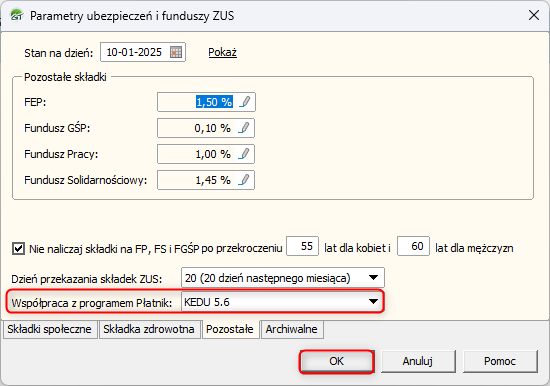Click the application icon in the title bar

pos(16,15)
